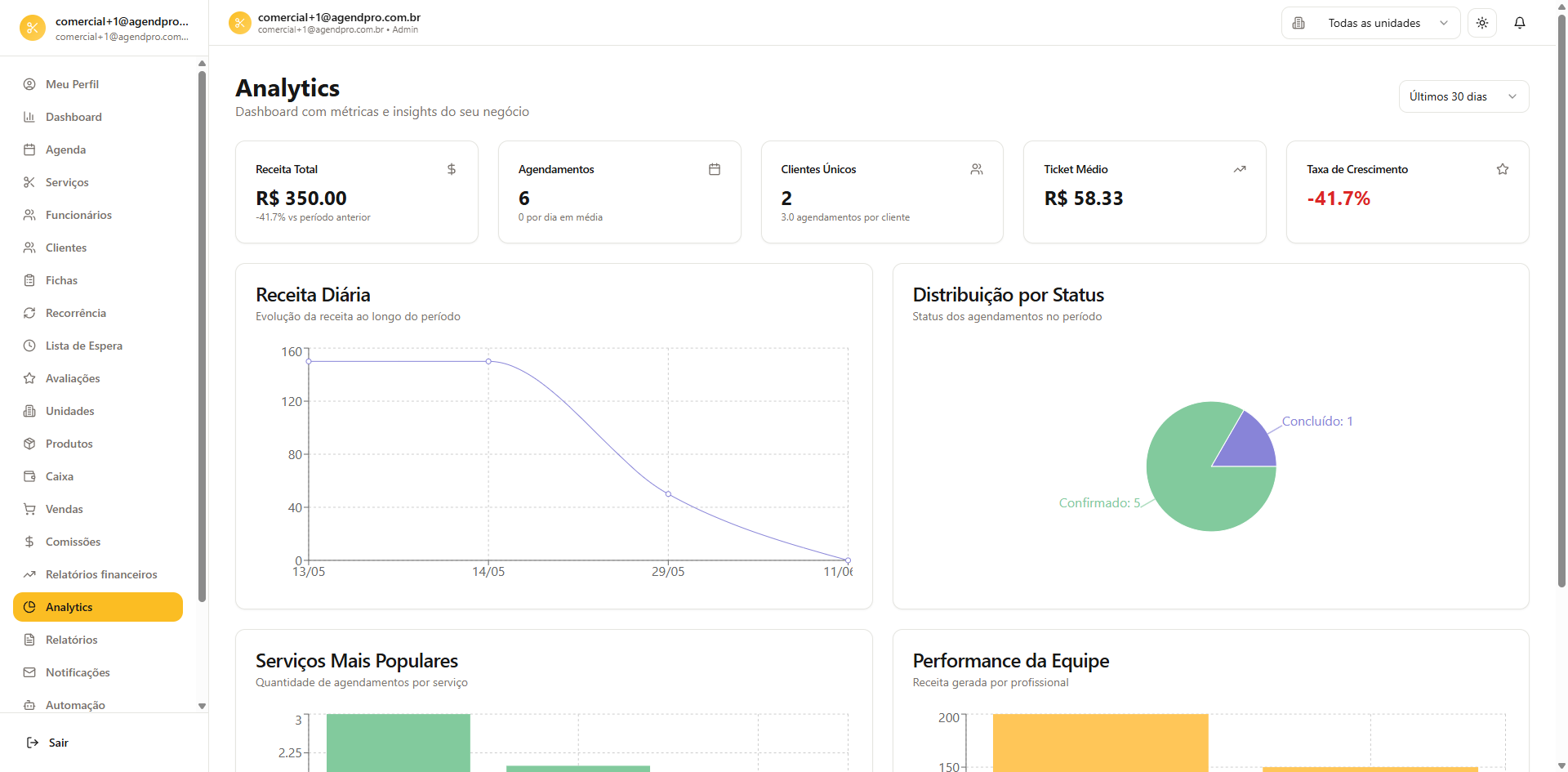
Task: Expand the Últimos 30 dias period selector
Action: (1463, 96)
